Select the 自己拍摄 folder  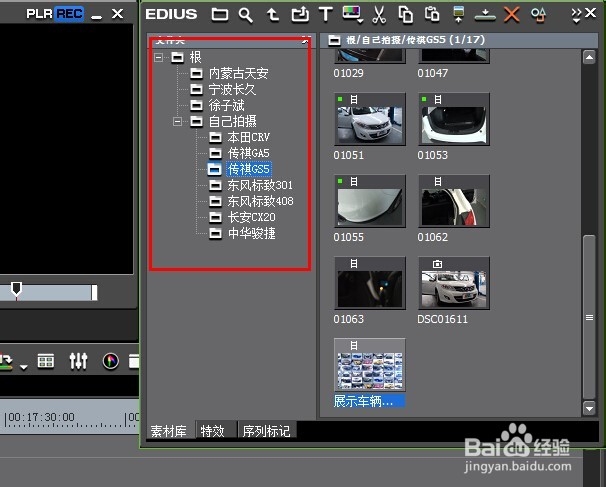pyautogui.click(x=233, y=121)
